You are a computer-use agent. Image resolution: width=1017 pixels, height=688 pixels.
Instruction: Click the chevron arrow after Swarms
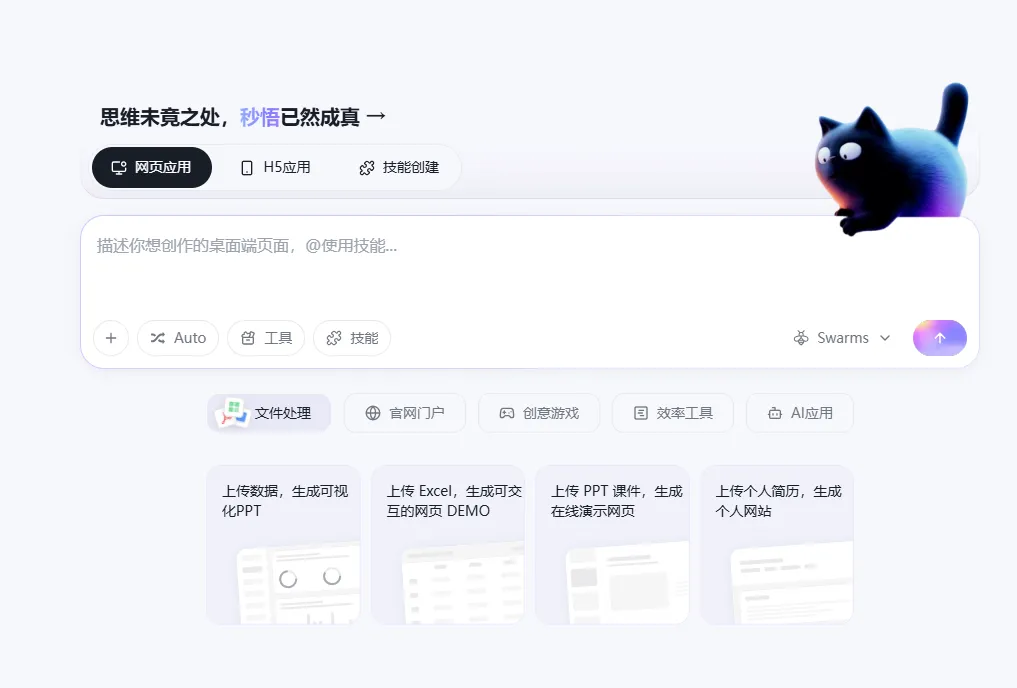(885, 338)
